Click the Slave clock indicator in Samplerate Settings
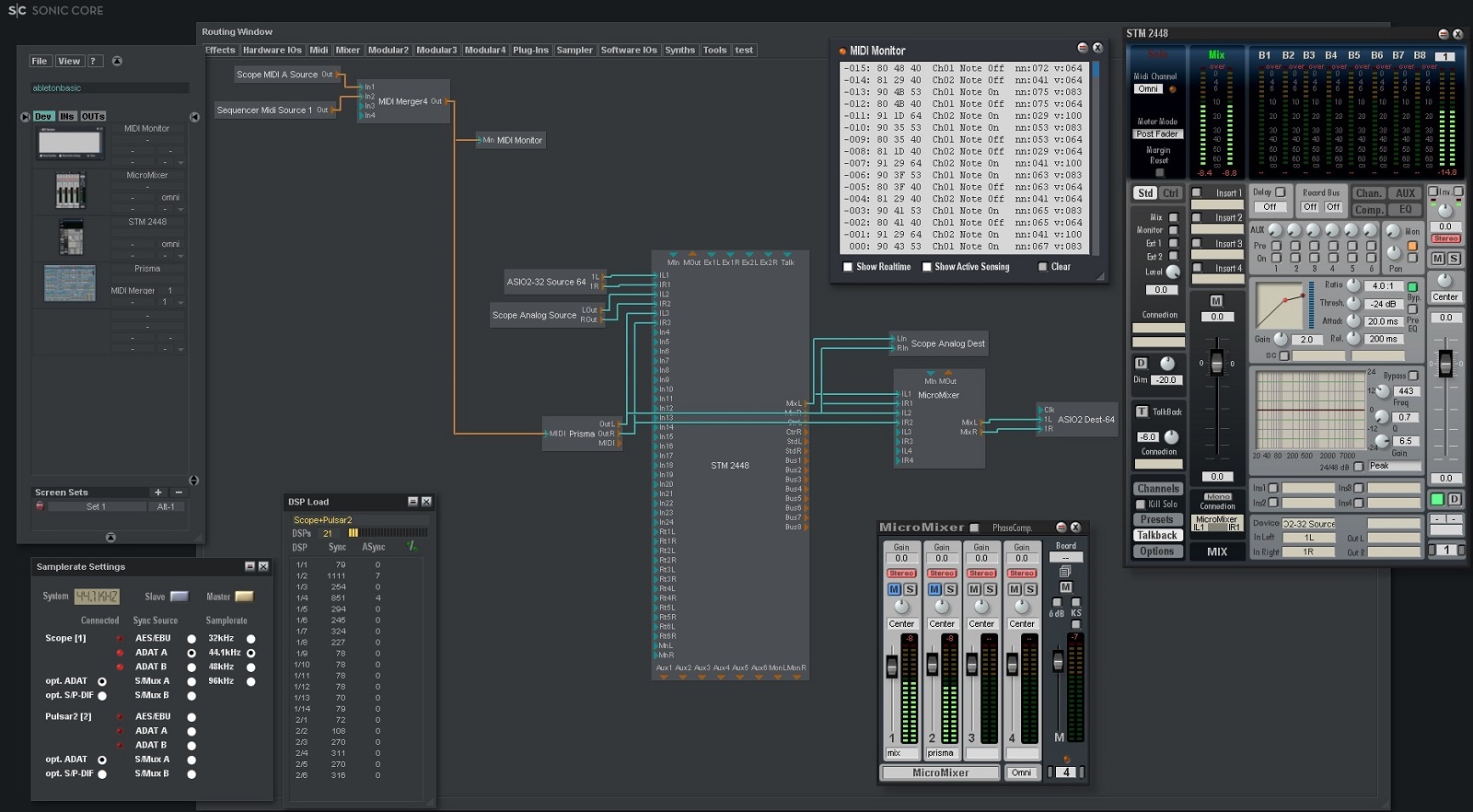Screen dimensions: 1473x812 click(180, 597)
